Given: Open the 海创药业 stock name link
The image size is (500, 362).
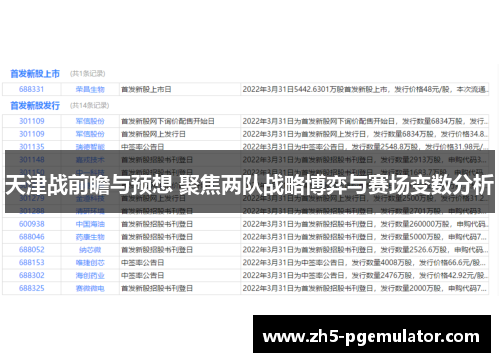Looking at the screenshot, I should coord(90,275).
